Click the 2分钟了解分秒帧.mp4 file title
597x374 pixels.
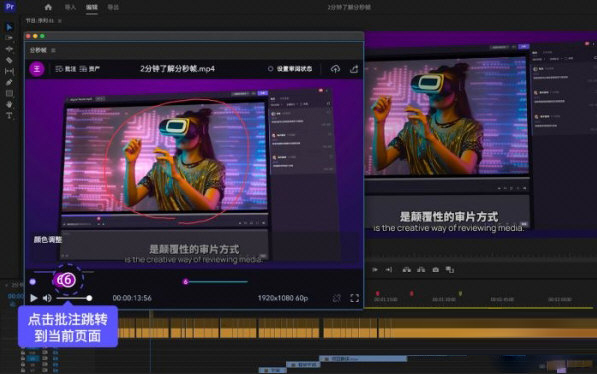[x=177, y=69]
